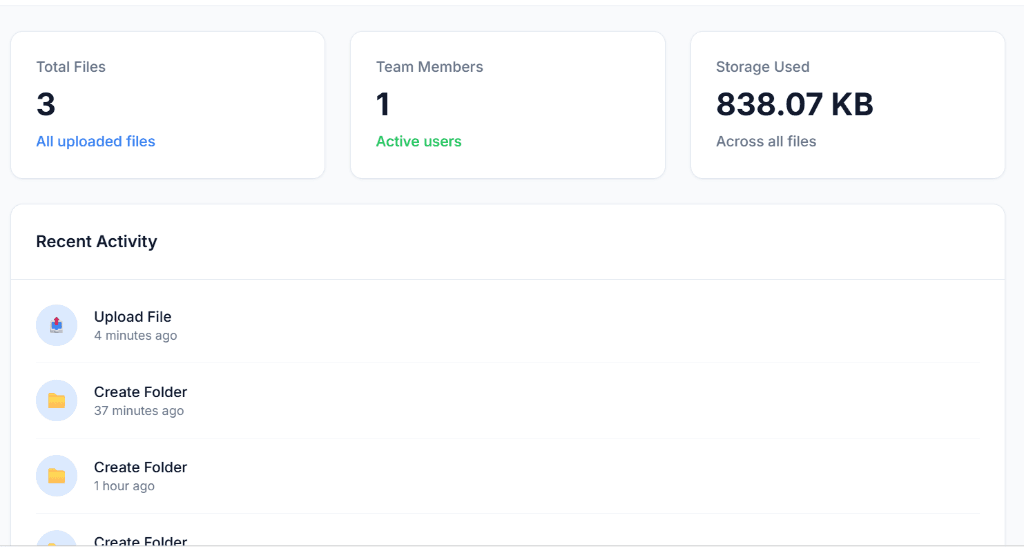Screen dimensions: 1024x547
Task: Select the Total Files card heading
Action: pyautogui.click(x=71, y=67)
